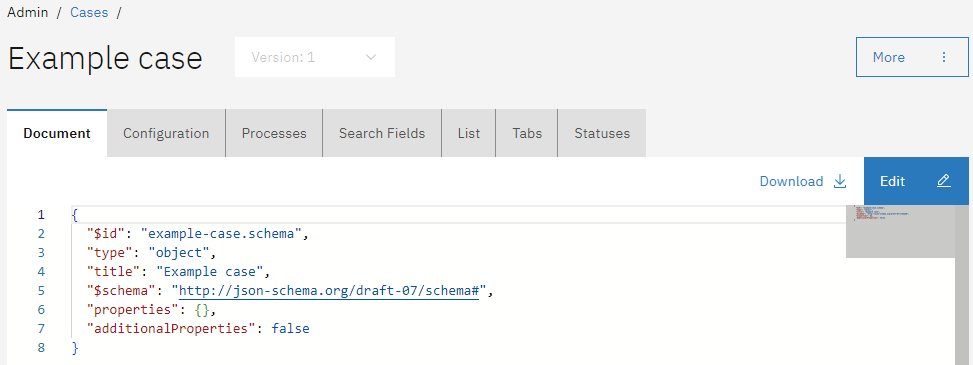Open the Version selector combo box
This screenshot has height=365, width=973.
(315, 57)
